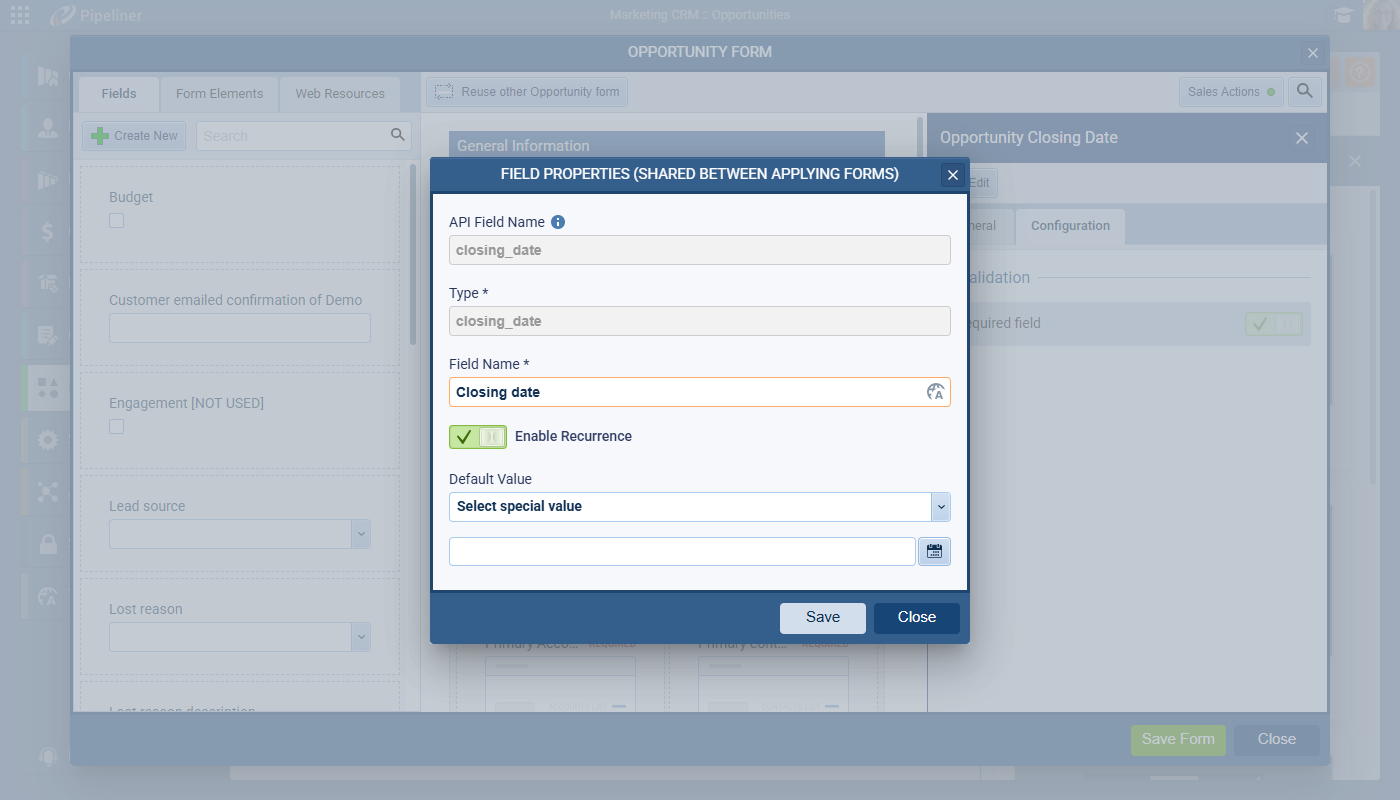Click the translate icon in Field Name
This screenshot has width=1400, height=800.
click(x=935, y=392)
